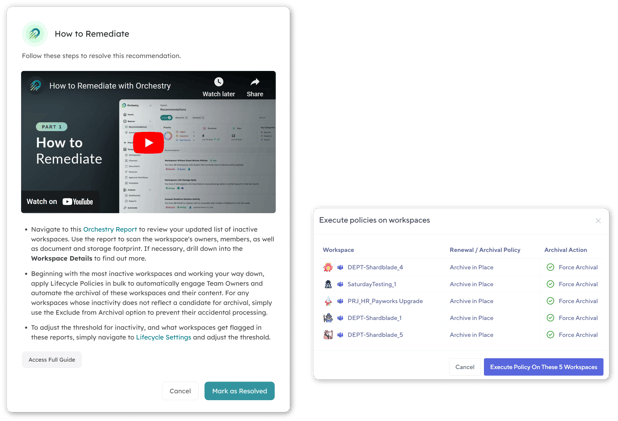This screenshot has width=618, height=421.
Task: Click the DEPT-Shardblade_1 workspace avatar icon
Action: tap(327, 317)
